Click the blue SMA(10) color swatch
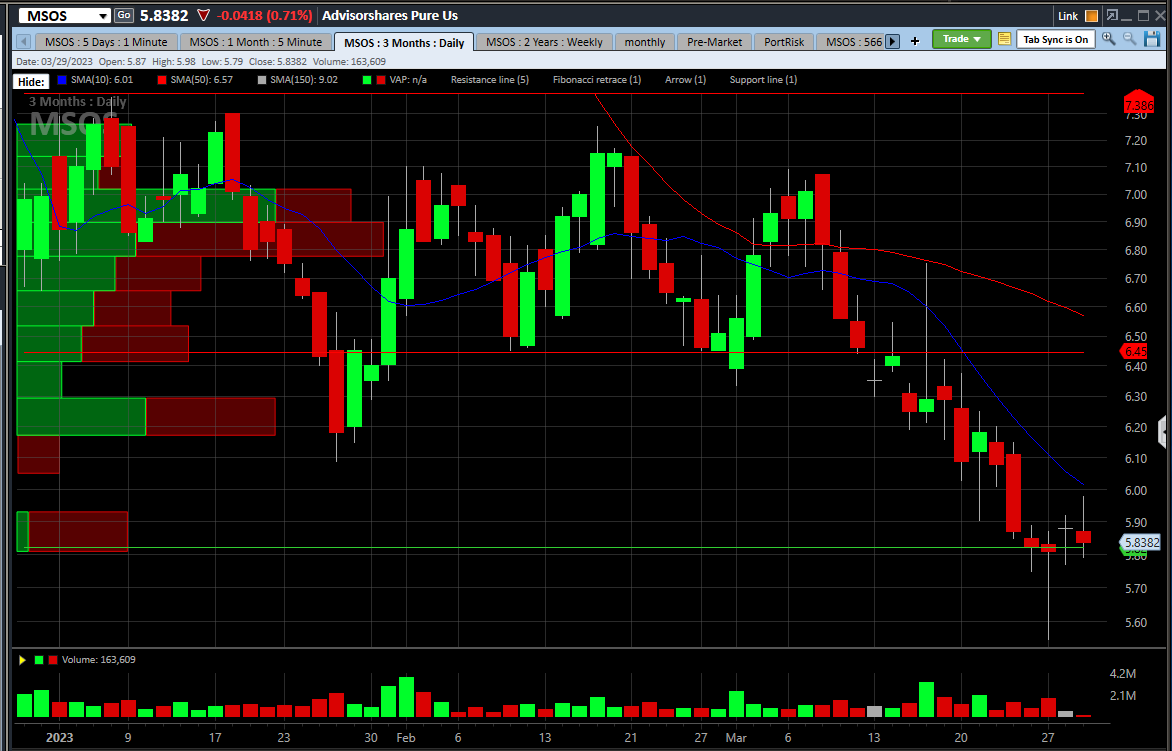The height and width of the screenshot is (751, 1172). (x=62, y=79)
